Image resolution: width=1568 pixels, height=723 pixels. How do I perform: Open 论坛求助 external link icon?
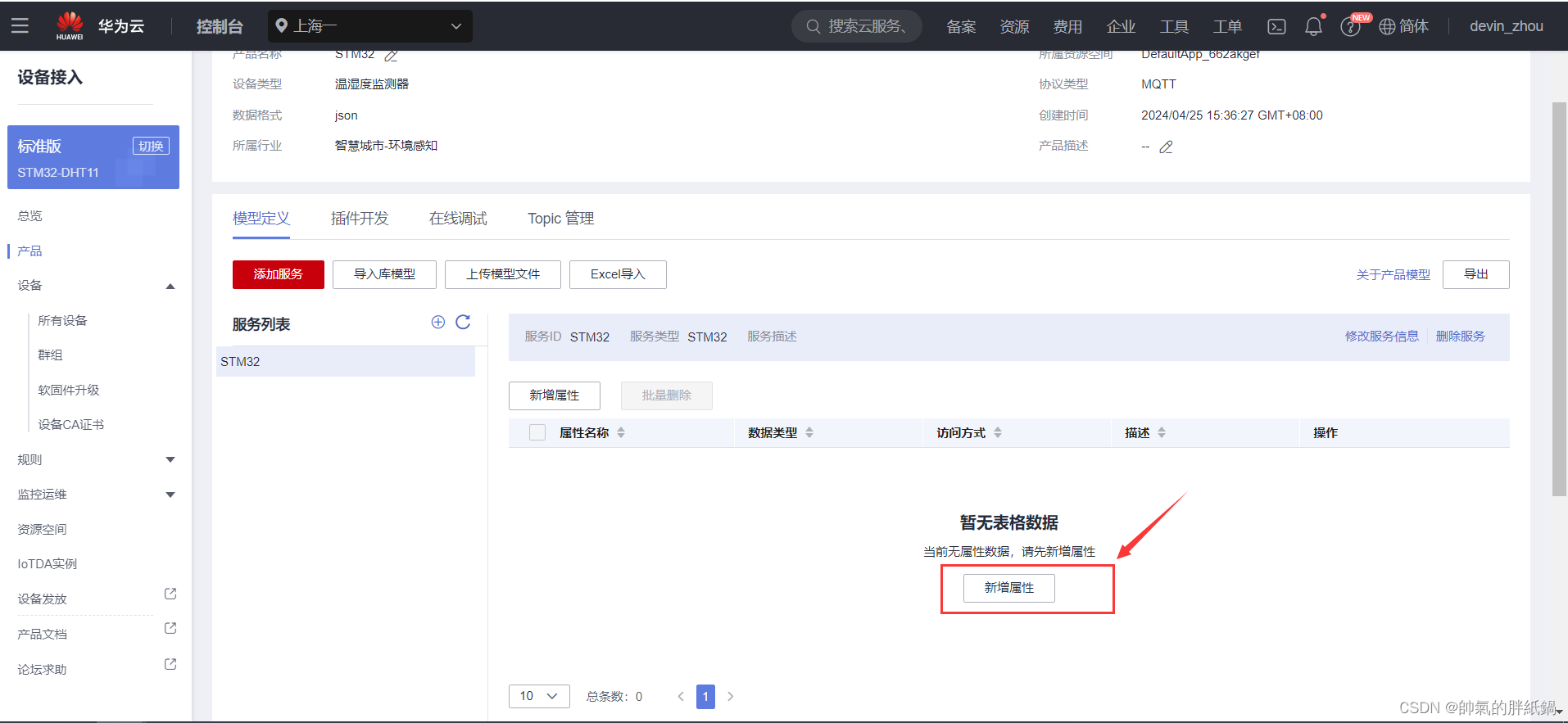click(170, 664)
